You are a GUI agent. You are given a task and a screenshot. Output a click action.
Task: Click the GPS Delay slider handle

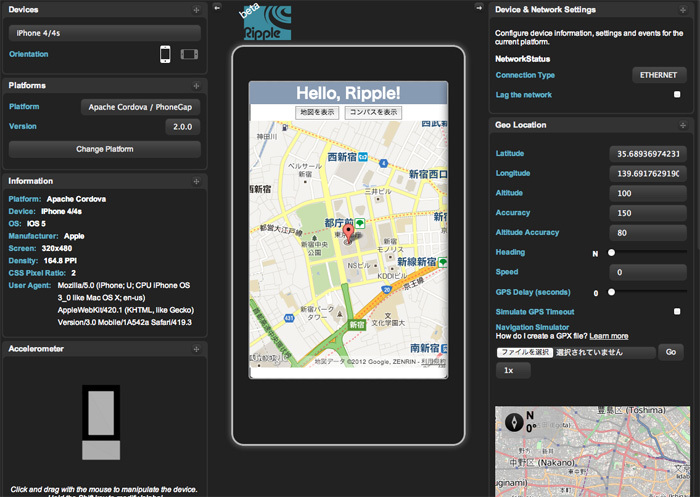612,292
